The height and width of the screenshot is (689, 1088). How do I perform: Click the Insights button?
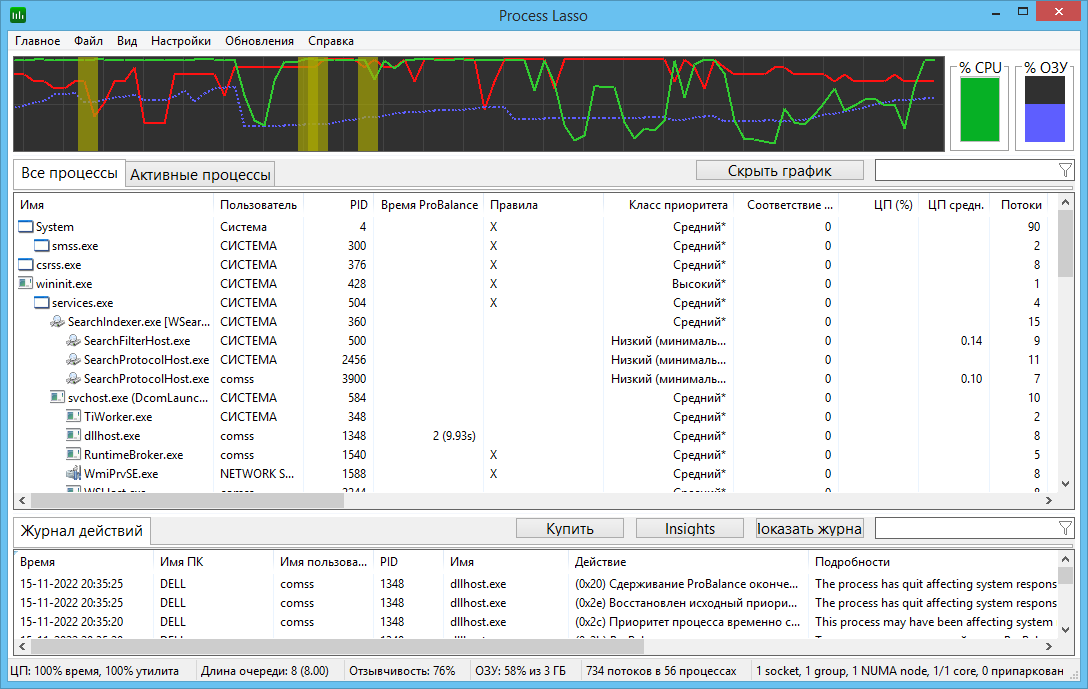click(x=689, y=528)
